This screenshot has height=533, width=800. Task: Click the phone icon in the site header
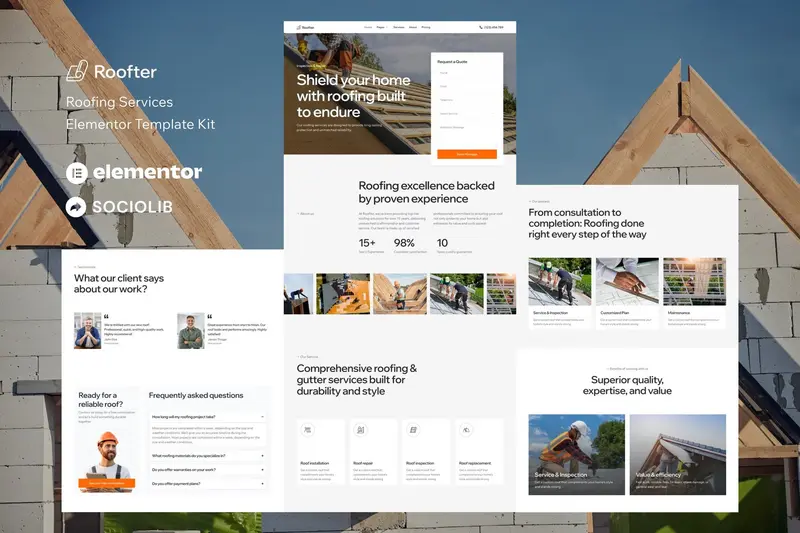click(x=481, y=28)
